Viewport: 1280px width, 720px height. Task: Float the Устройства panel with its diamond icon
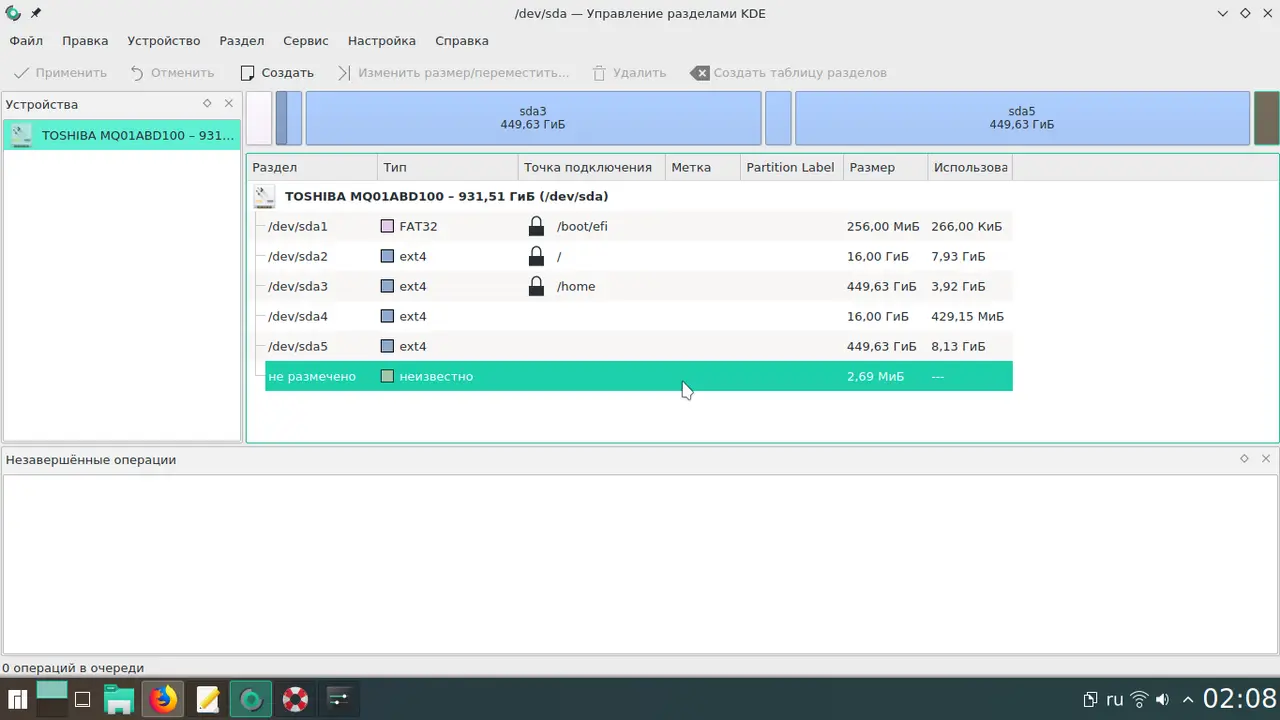point(207,104)
